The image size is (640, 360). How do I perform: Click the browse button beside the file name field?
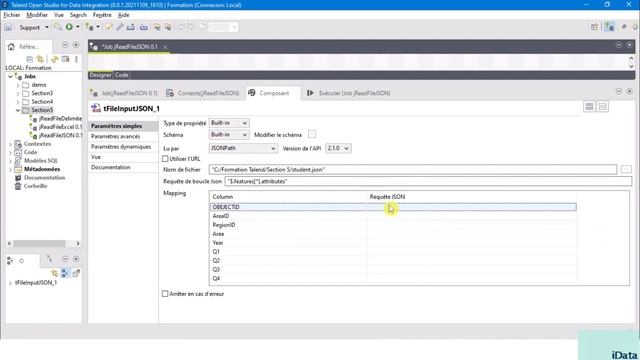[x=626, y=169]
